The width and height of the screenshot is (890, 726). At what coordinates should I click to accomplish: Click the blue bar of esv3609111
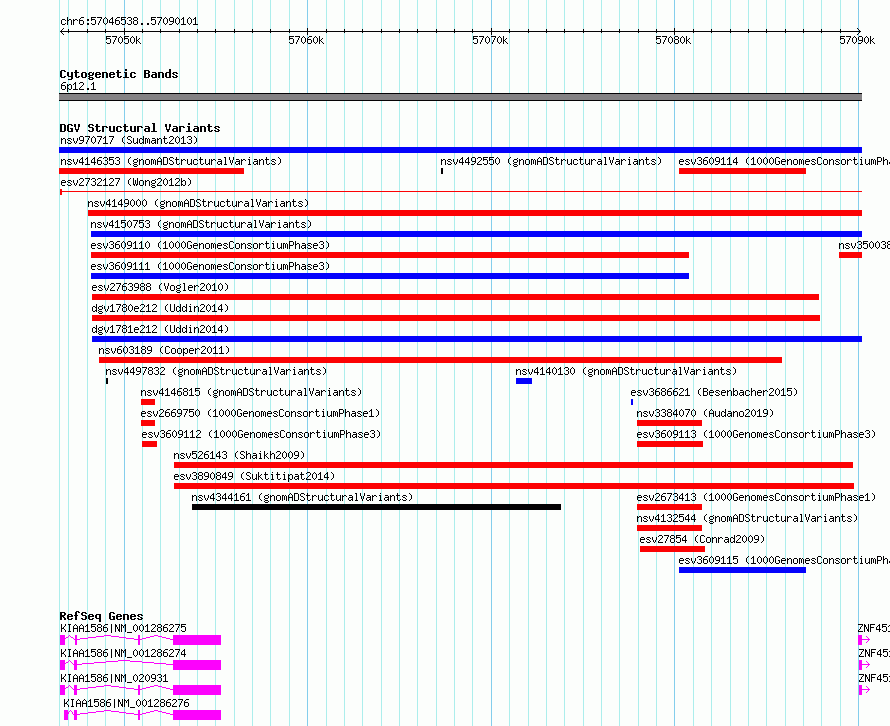pos(390,276)
